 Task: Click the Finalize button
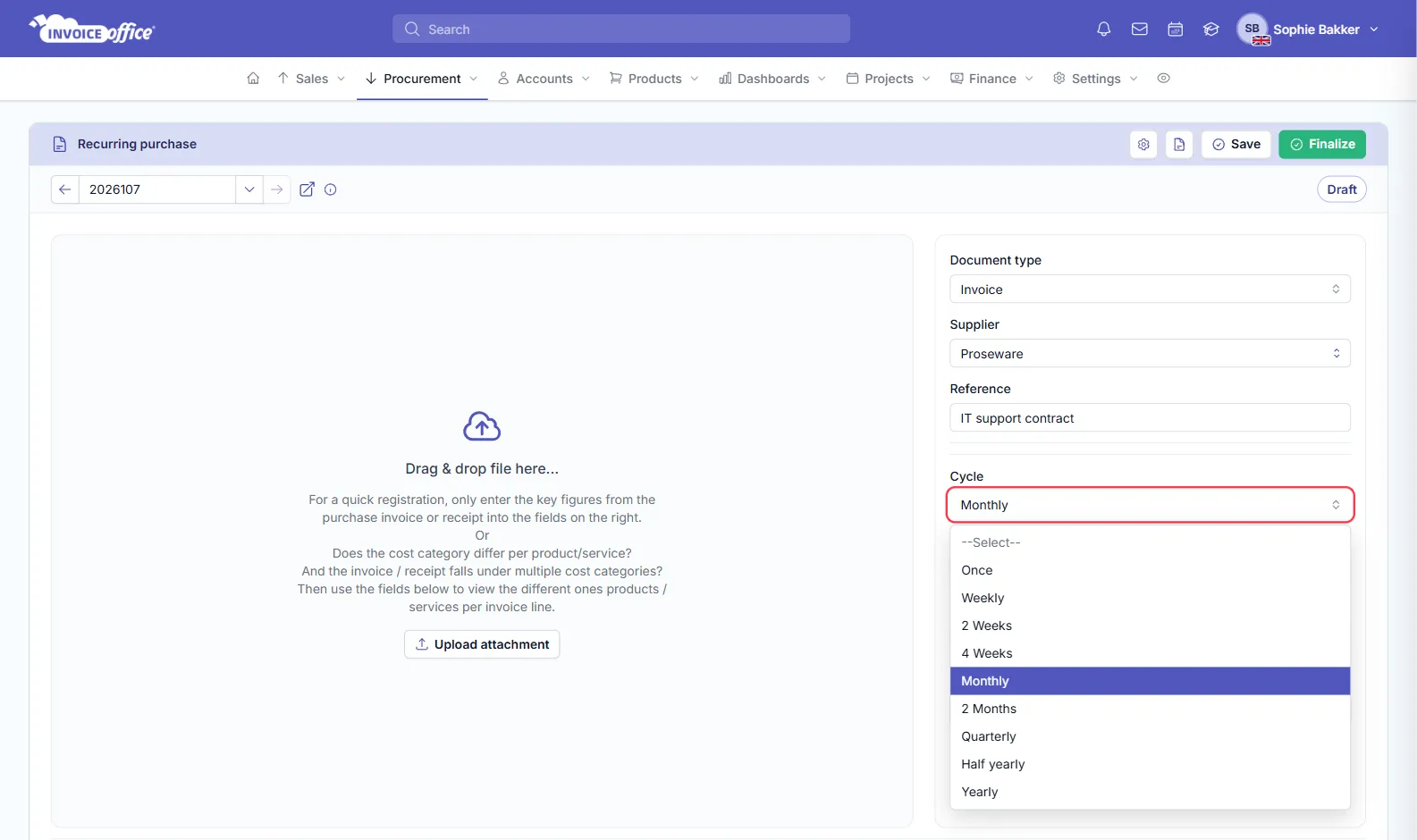click(x=1322, y=145)
